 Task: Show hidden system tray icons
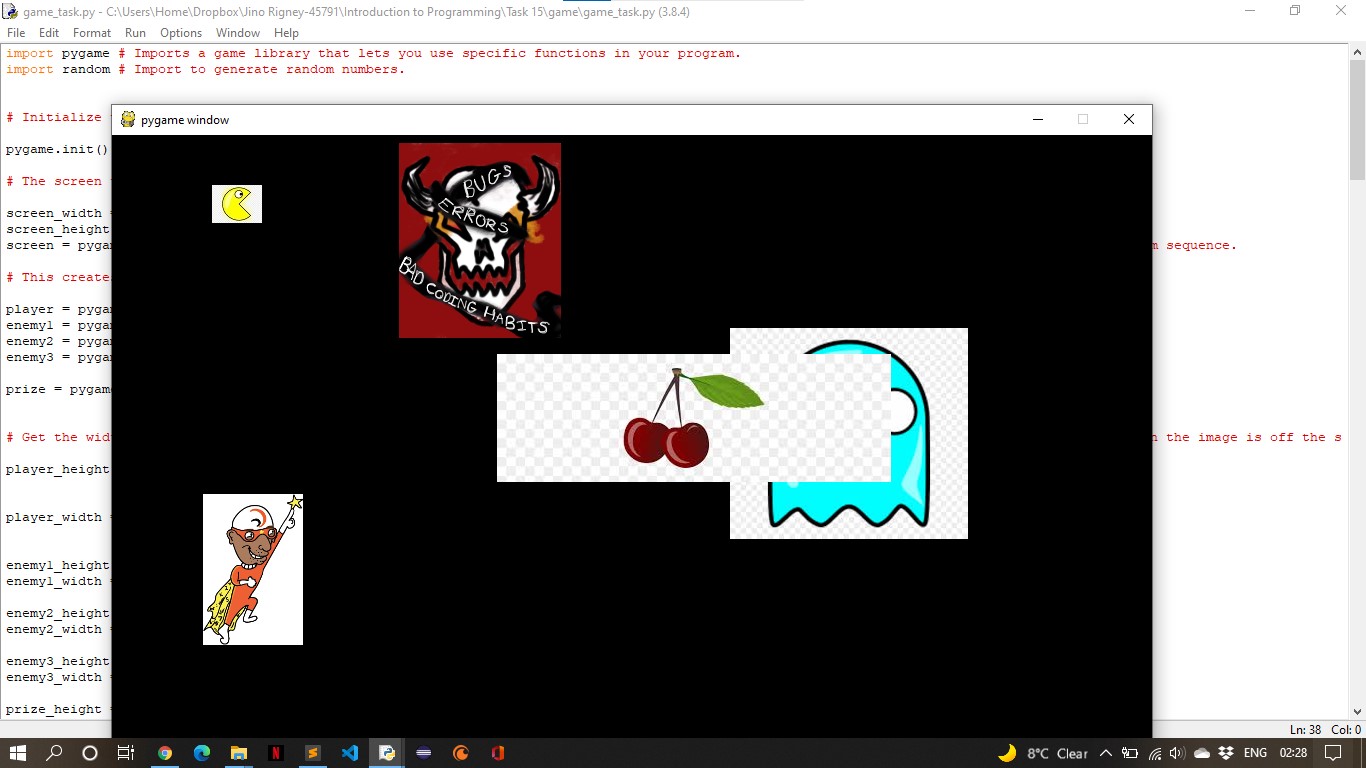click(x=1106, y=753)
